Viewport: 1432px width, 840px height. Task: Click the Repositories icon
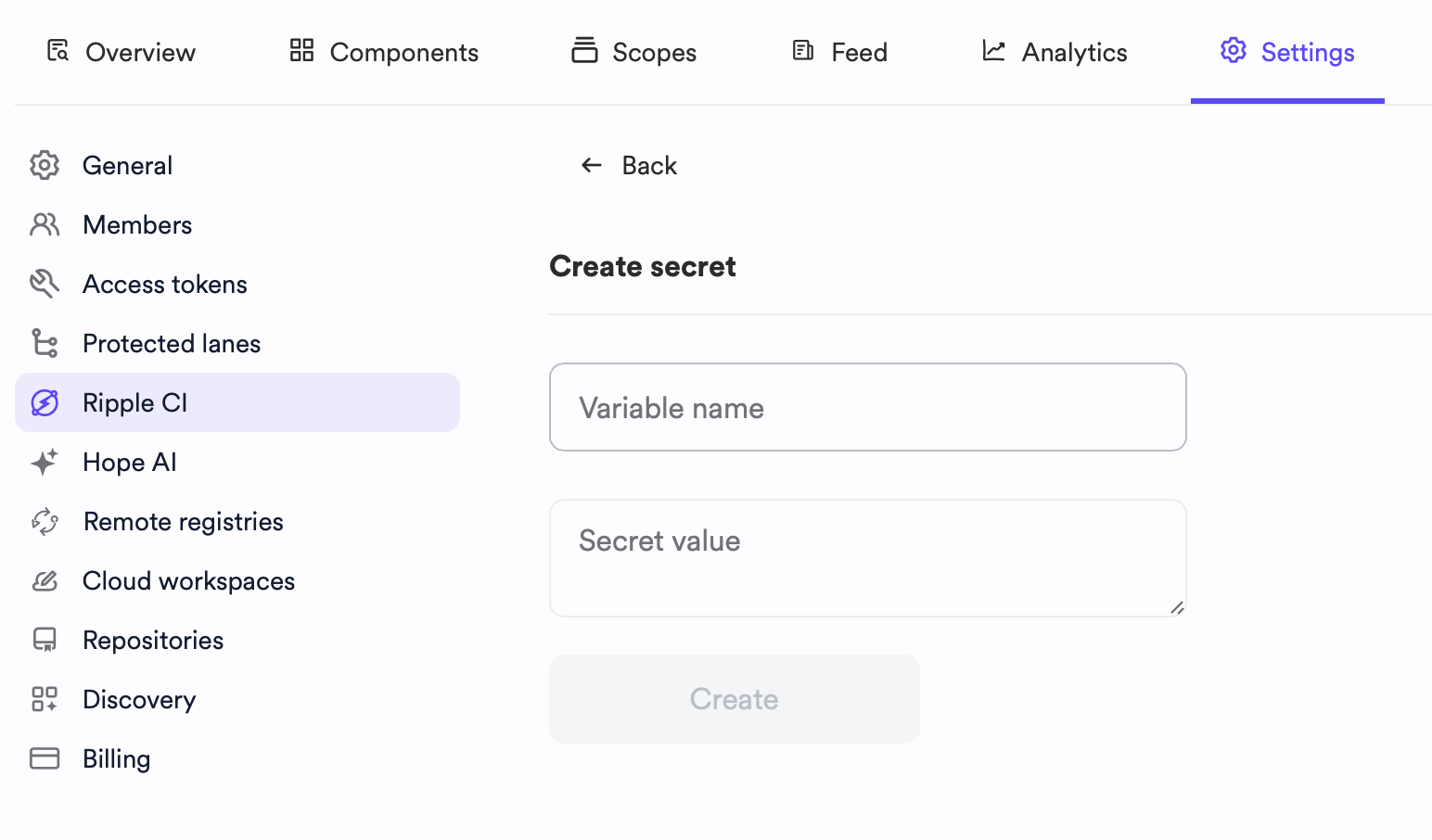45,640
